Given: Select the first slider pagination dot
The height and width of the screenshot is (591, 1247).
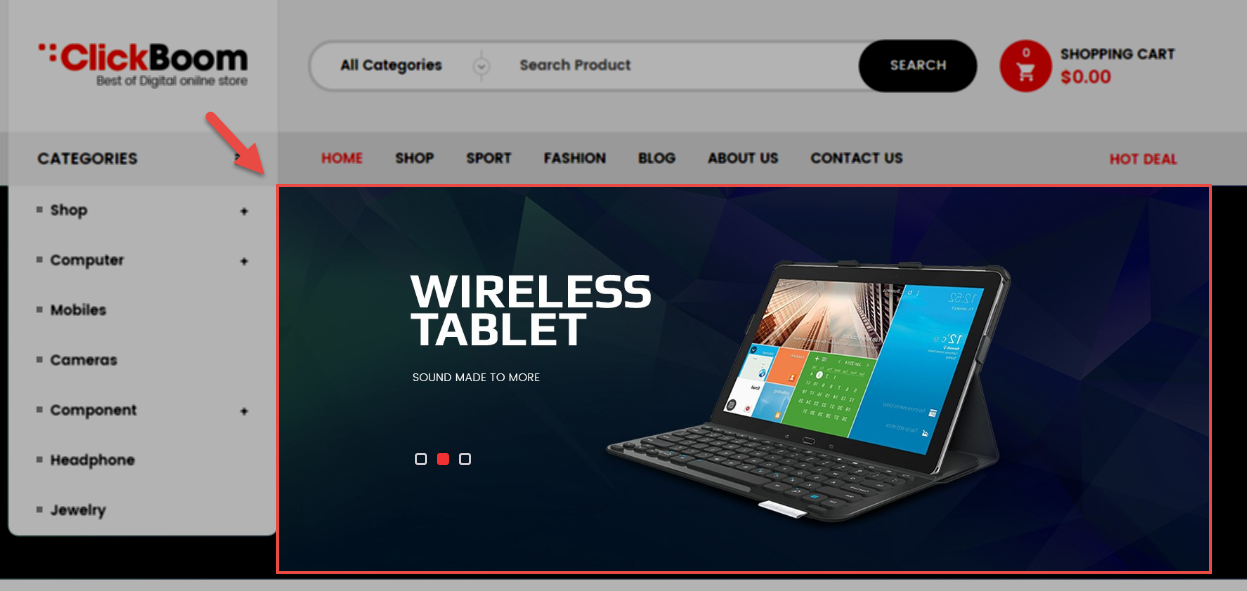Looking at the screenshot, I should (421, 459).
